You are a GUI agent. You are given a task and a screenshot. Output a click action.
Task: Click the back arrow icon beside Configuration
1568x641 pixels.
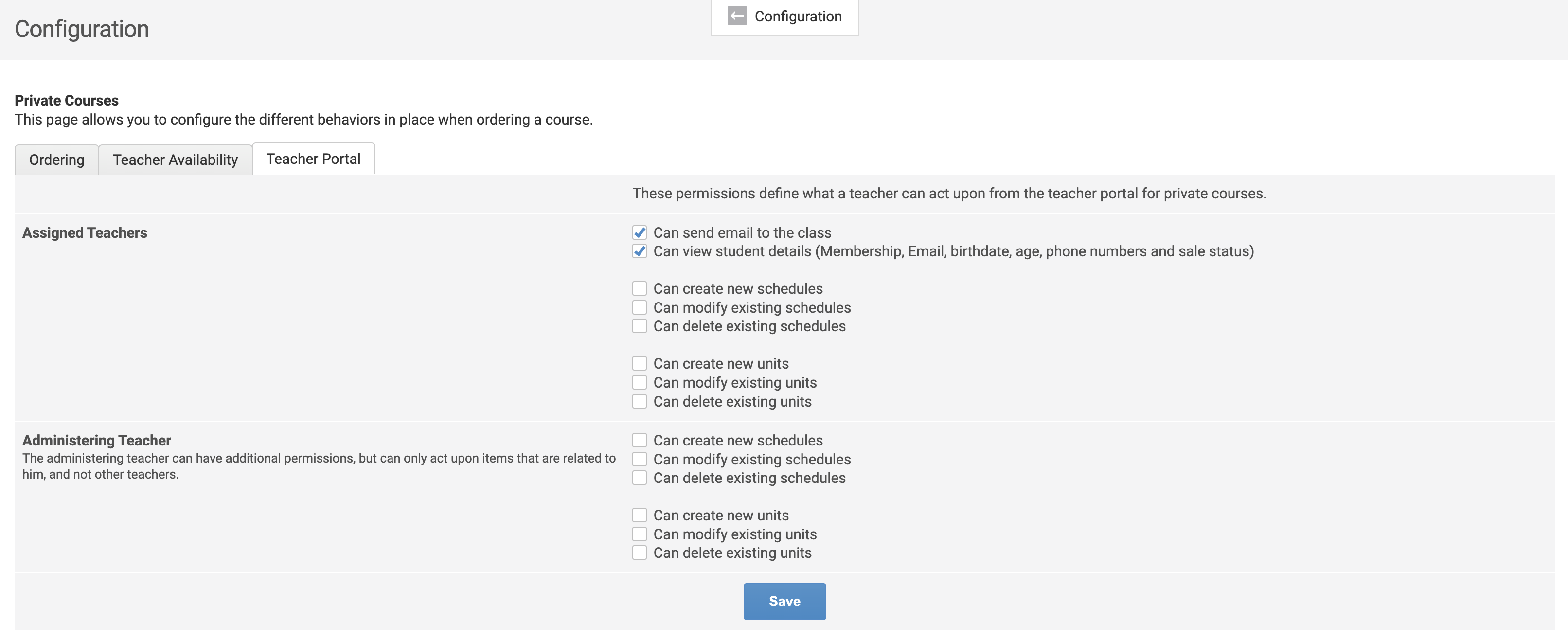click(736, 17)
